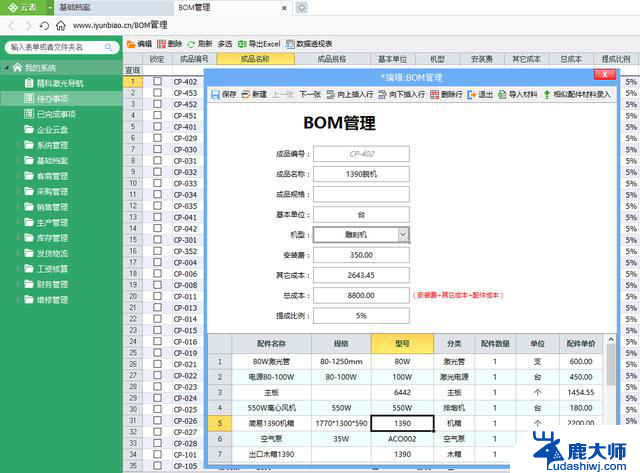
Task: Click Edit (编辑) in the list toolbar
Action: pos(139,44)
